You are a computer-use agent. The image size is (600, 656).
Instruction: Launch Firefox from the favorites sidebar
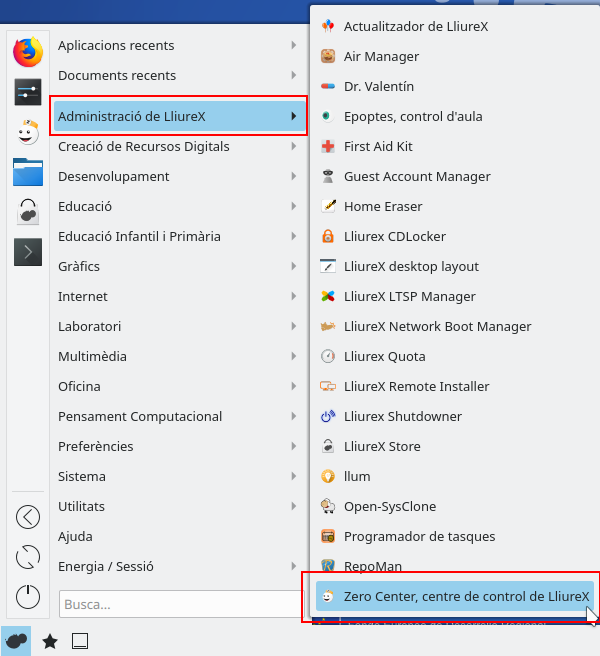(28, 51)
